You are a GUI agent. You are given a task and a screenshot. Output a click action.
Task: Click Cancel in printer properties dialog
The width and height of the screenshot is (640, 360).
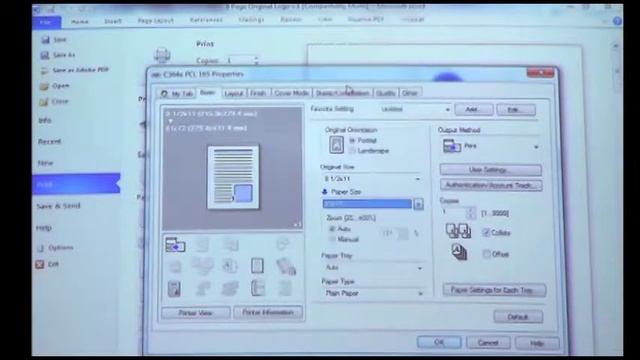[x=488, y=343]
